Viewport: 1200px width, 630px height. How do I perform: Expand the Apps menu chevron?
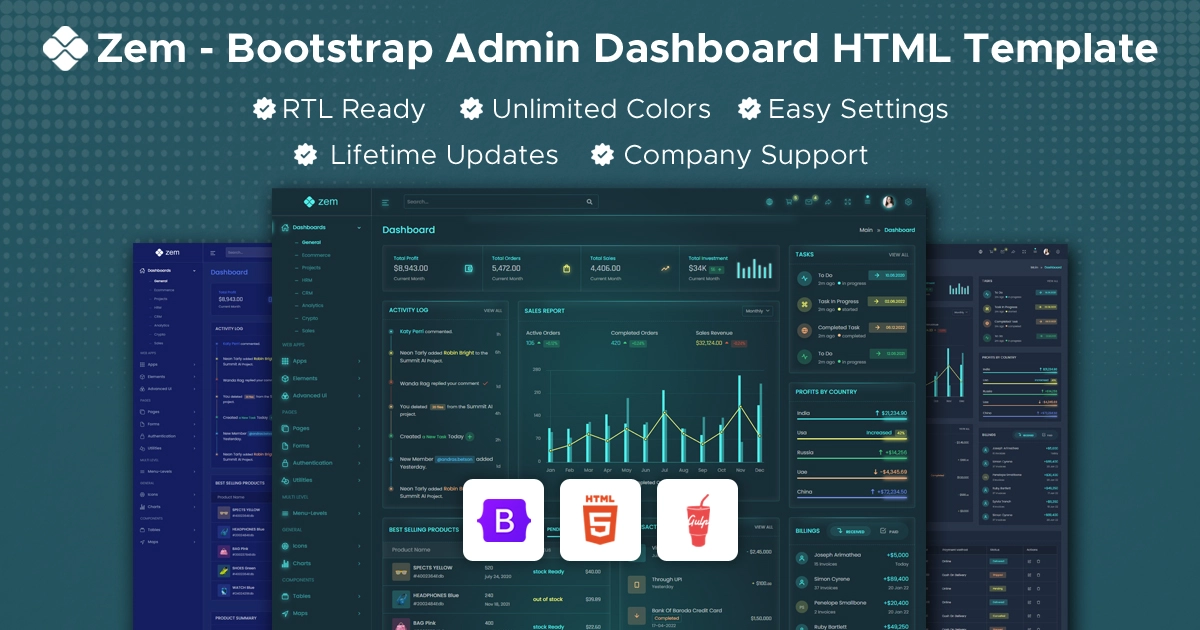tap(359, 360)
